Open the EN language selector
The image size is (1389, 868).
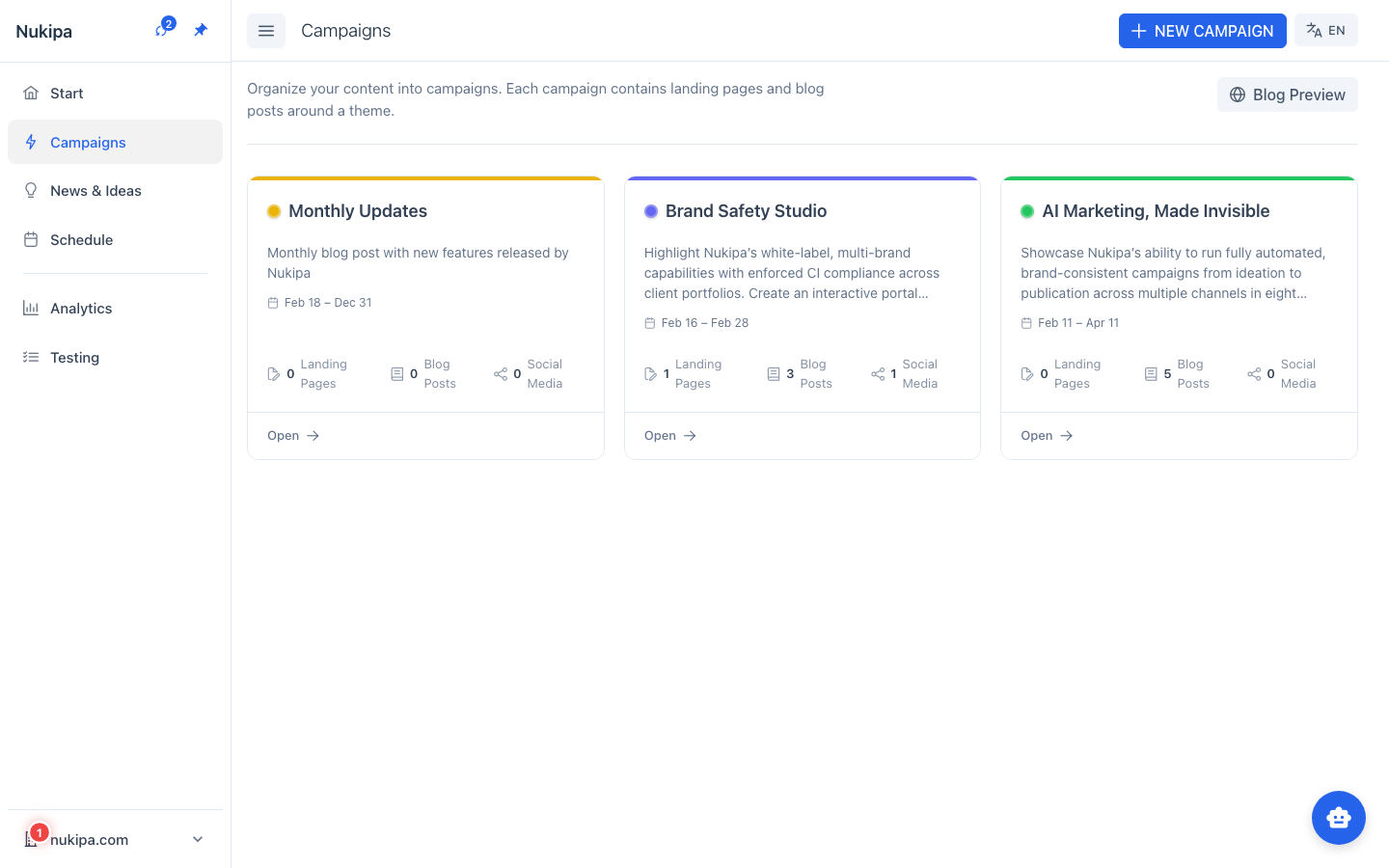[x=1325, y=31]
